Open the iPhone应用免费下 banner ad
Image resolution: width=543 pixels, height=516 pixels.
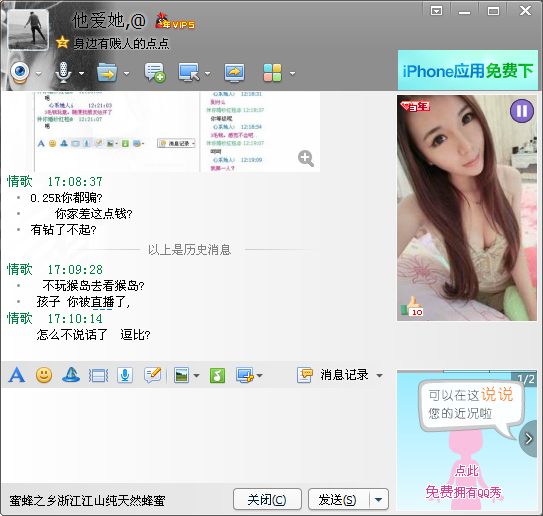pyautogui.click(x=468, y=70)
